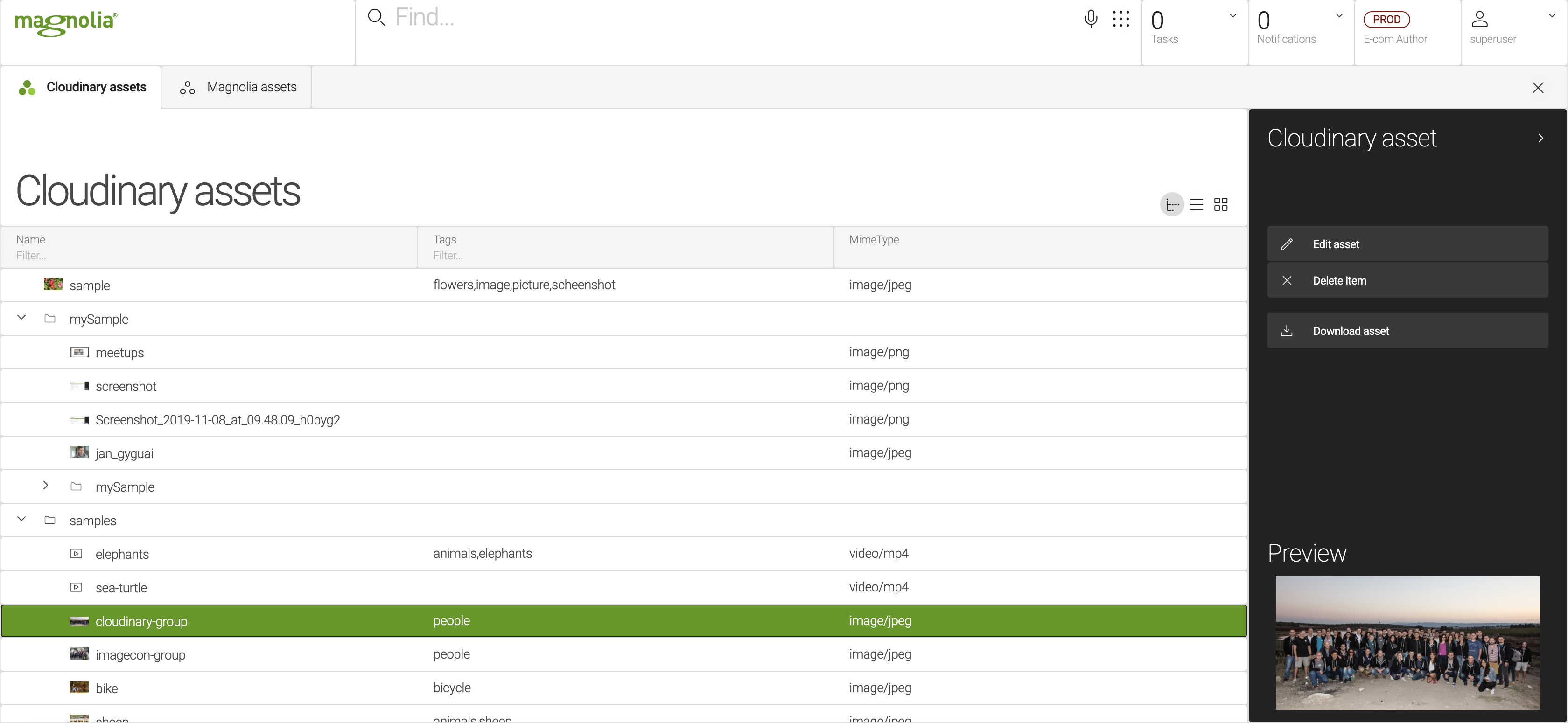Click the superuser profile icon
The width and height of the screenshot is (1568, 723).
click(1480, 19)
